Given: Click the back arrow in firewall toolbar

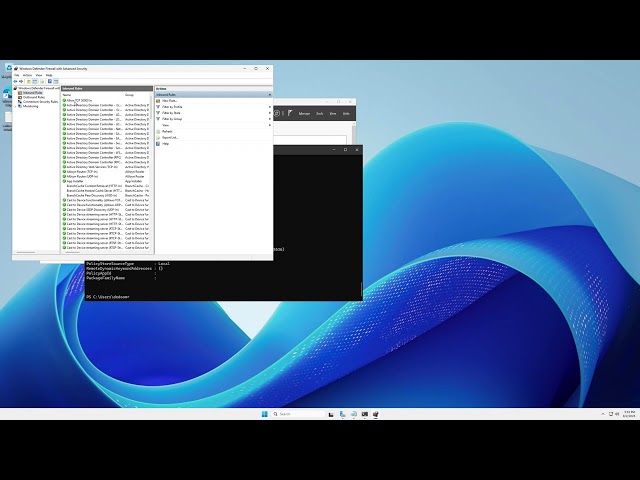Looking at the screenshot, I should 16,81.
